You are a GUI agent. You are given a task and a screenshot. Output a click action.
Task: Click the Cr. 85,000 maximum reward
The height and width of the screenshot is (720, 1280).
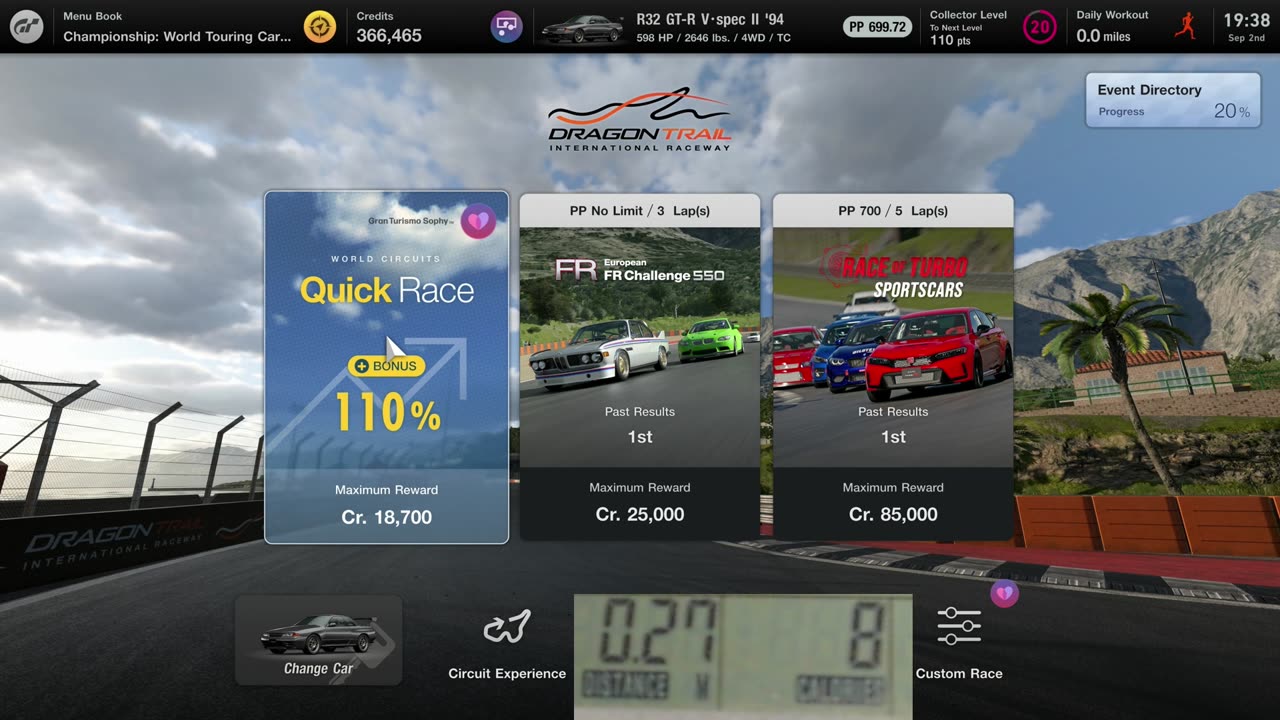click(x=893, y=514)
